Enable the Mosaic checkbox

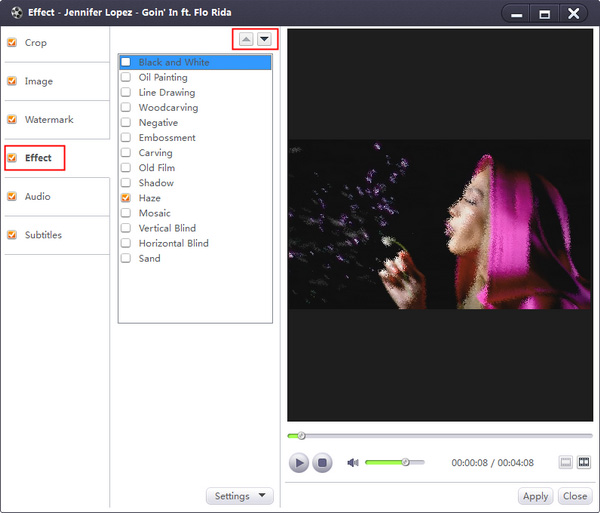pos(126,213)
